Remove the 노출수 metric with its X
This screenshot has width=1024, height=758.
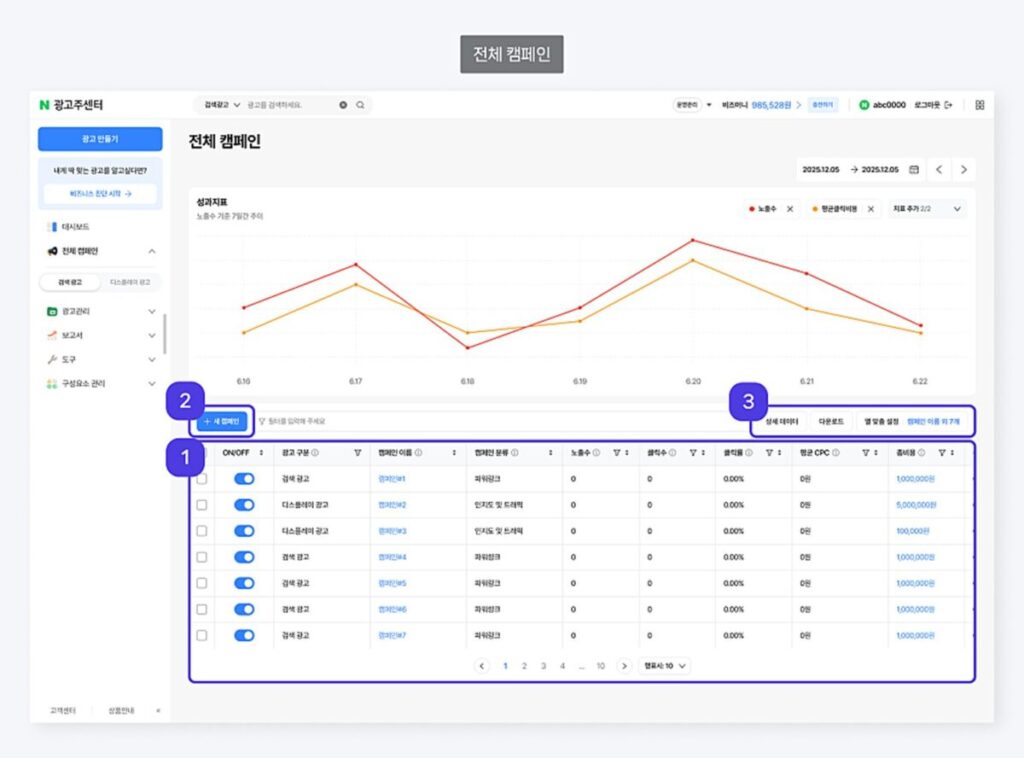coord(789,209)
